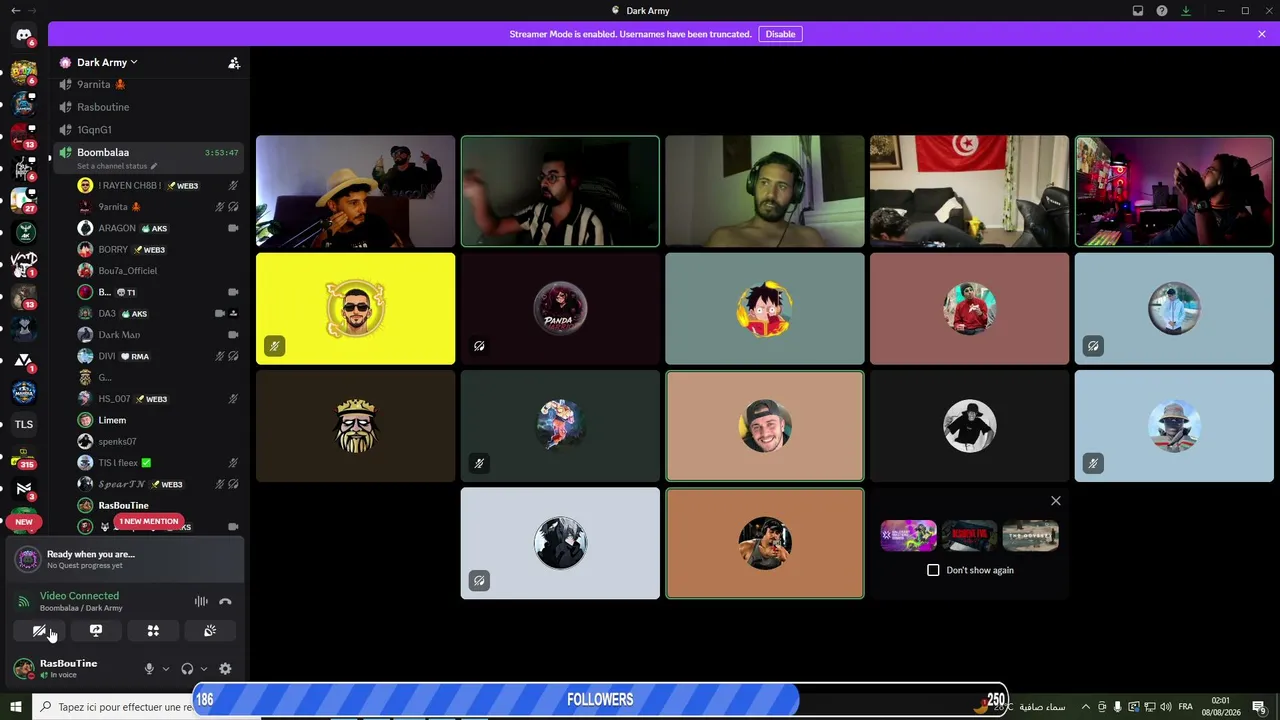Screen dimensions: 1280x720
Task: Select the Rasboutine voice channel
Action: click(149, 107)
